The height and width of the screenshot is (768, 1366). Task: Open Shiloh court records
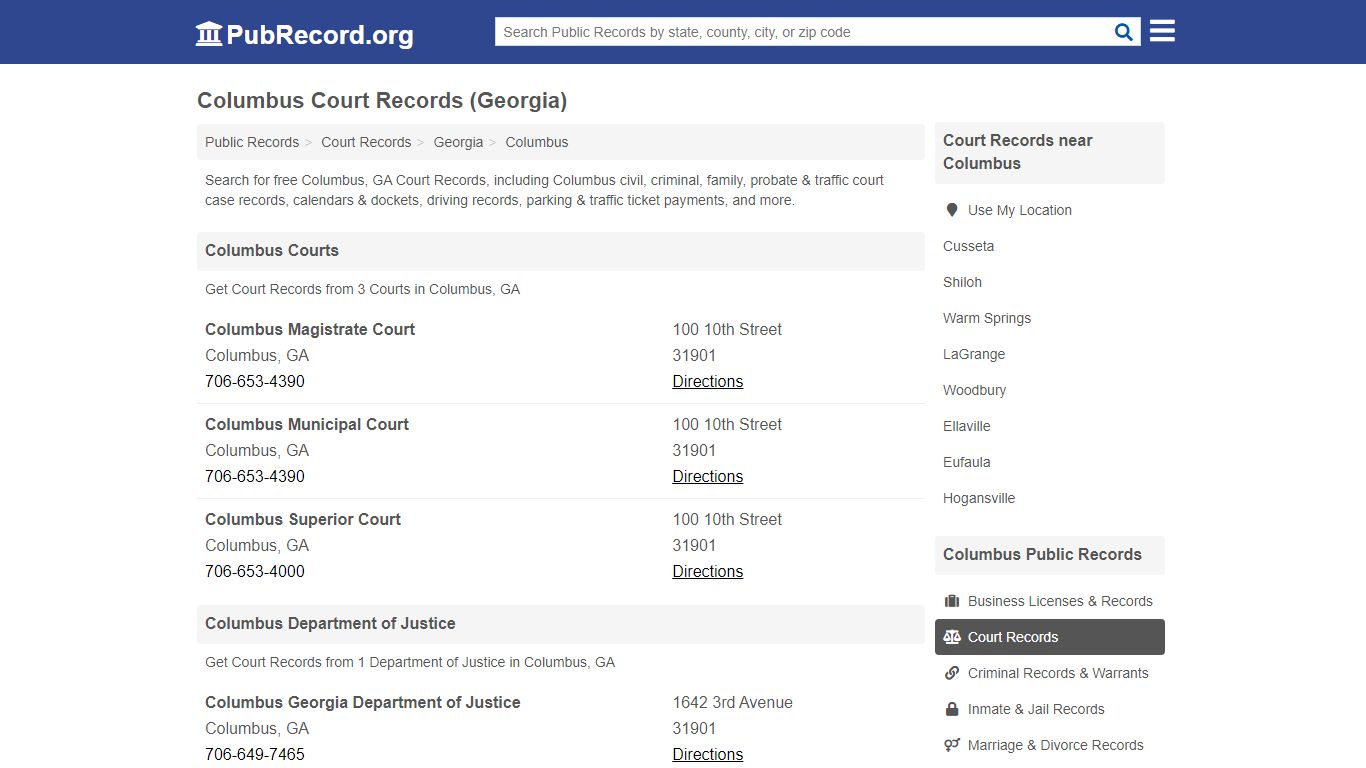(x=962, y=282)
